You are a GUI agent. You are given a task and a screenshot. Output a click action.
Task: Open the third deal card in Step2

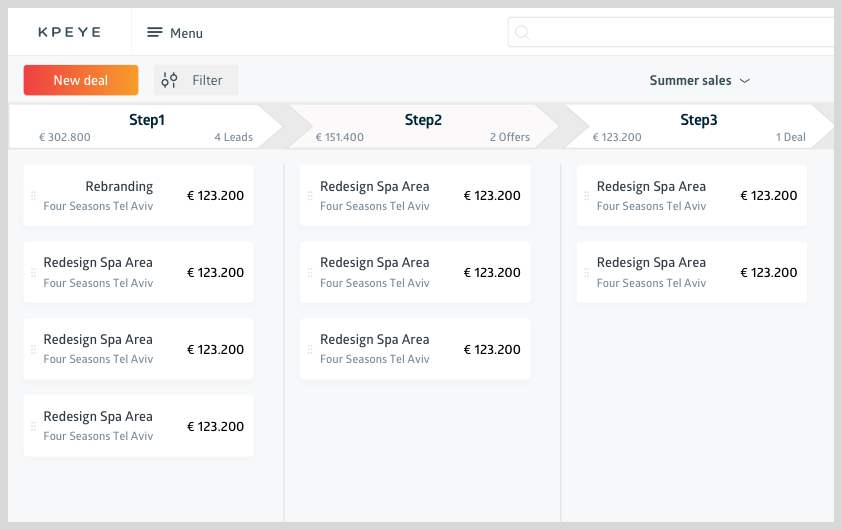pyautogui.click(x=415, y=349)
